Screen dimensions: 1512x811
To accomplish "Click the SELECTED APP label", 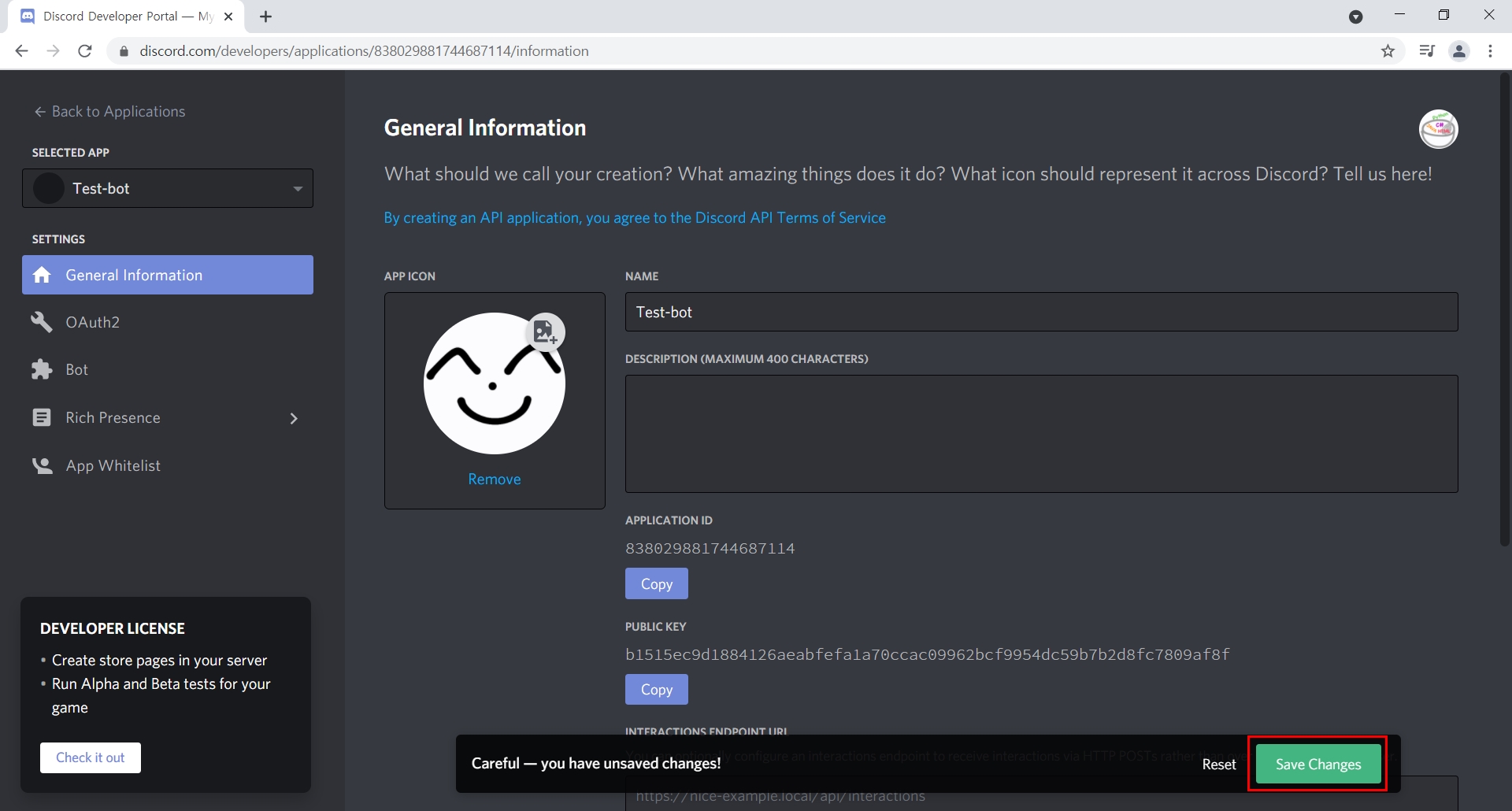I will [71, 153].
